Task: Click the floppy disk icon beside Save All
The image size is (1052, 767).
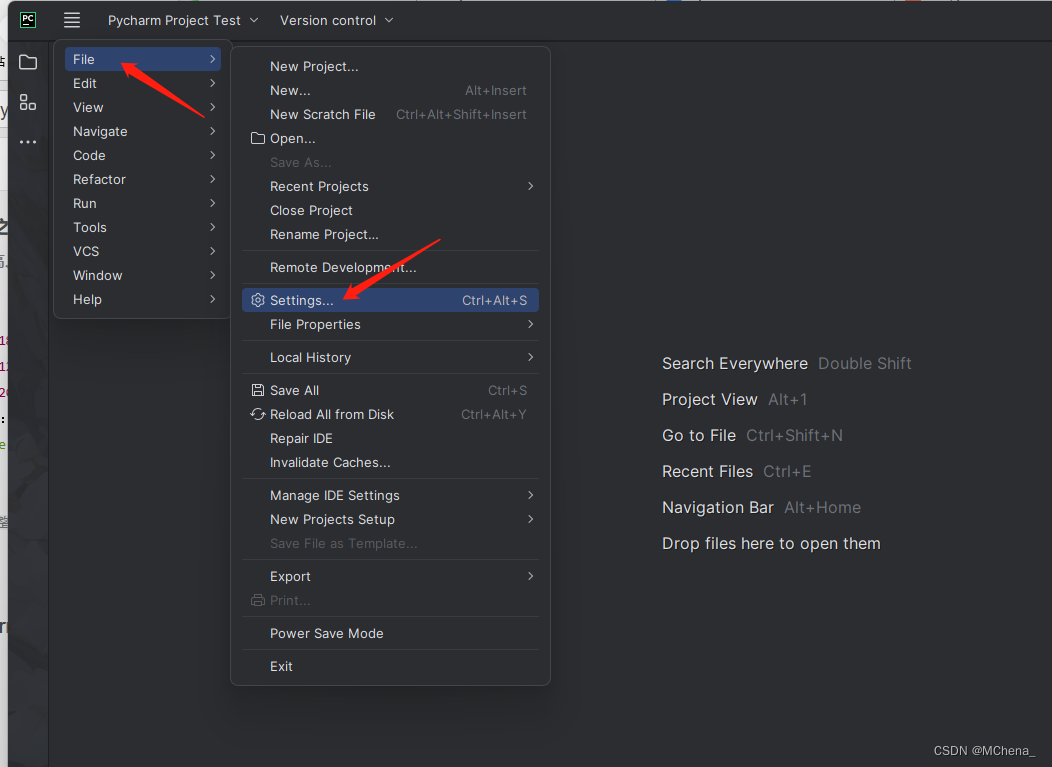Action: coord(258,390)
